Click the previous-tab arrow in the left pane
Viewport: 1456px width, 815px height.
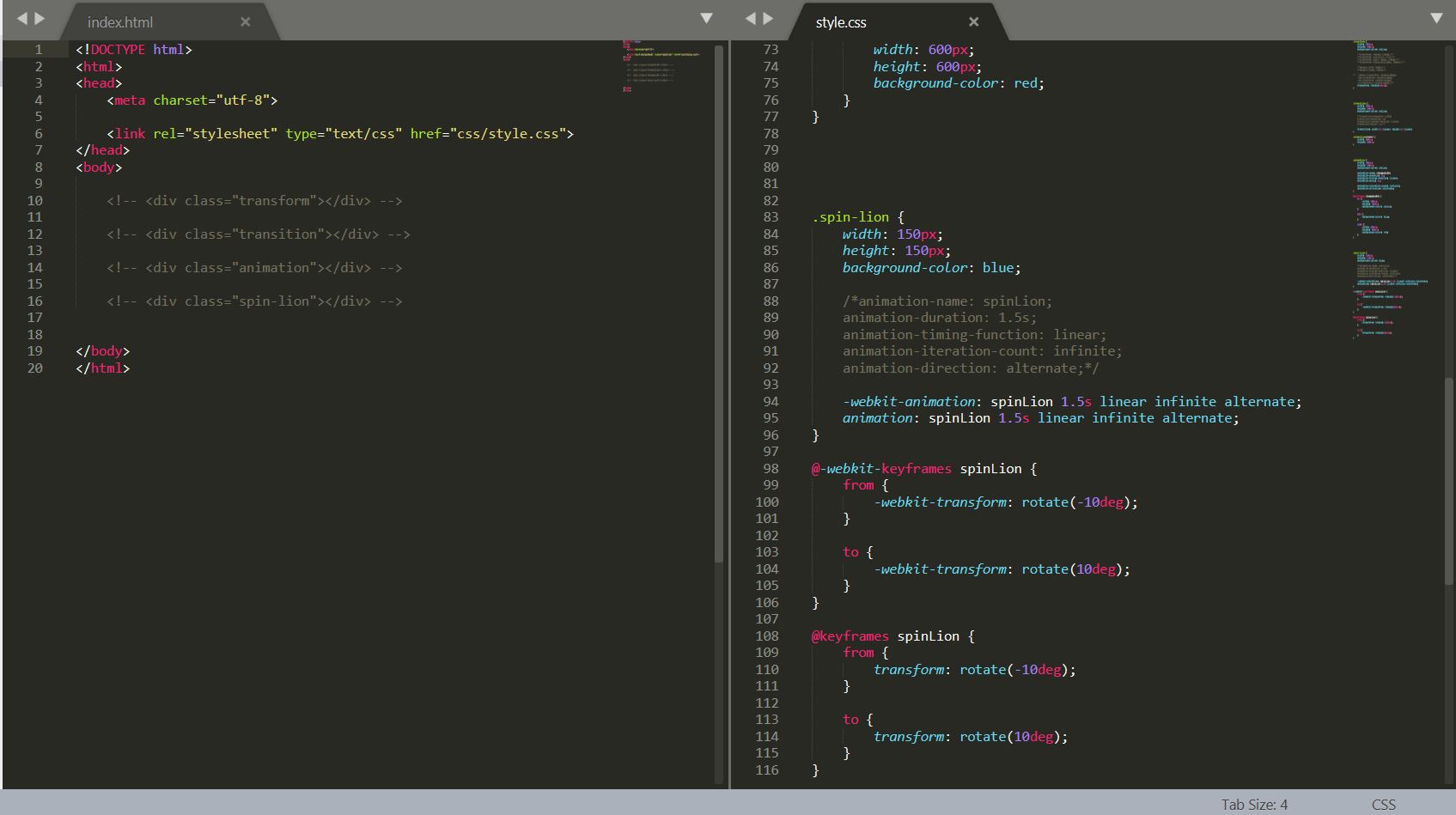coord(22,18)
